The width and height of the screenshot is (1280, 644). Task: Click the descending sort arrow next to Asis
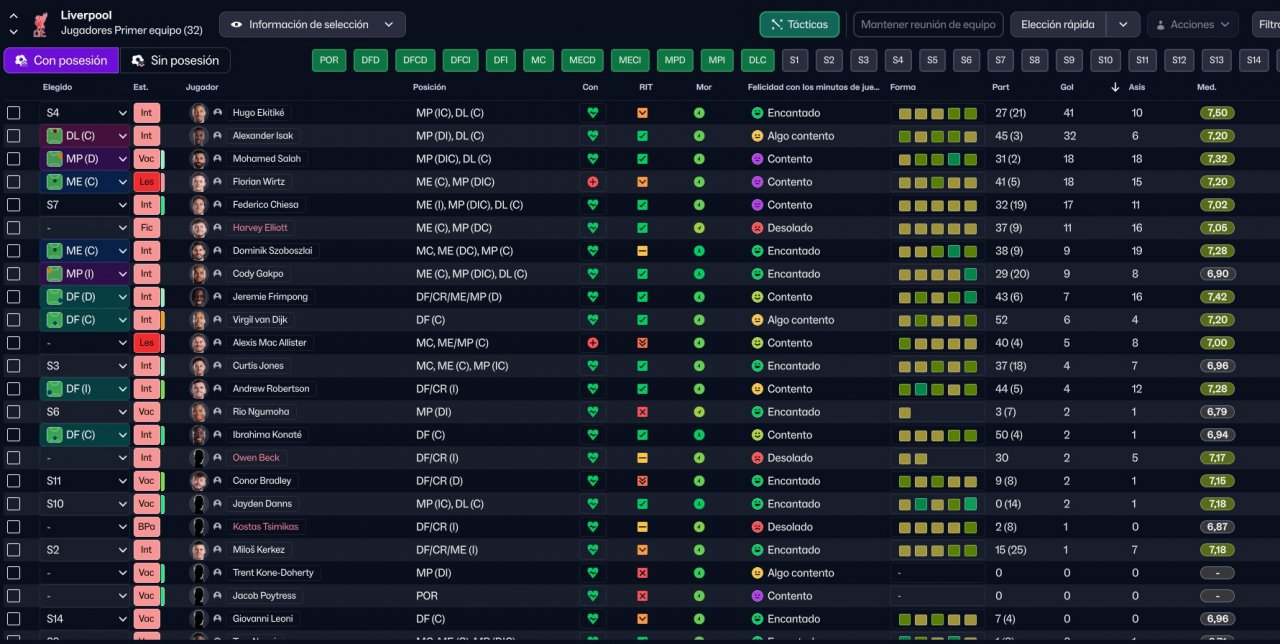(x=1115, y=87)
